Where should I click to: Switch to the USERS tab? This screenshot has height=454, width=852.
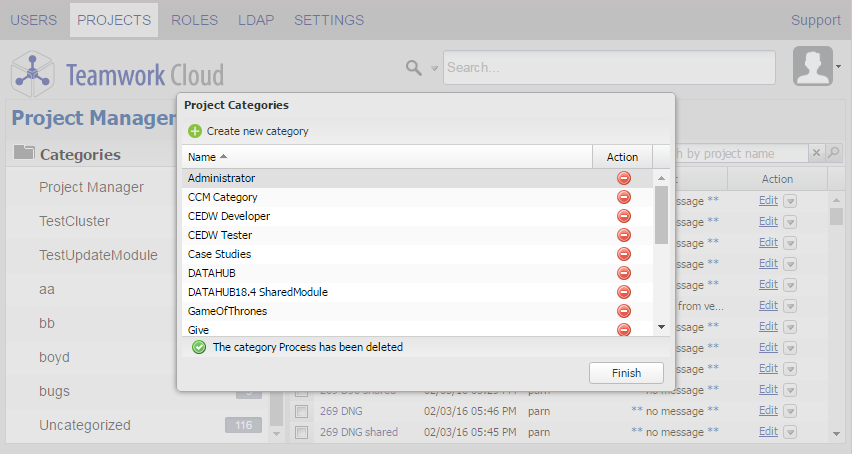click(34, 20)
